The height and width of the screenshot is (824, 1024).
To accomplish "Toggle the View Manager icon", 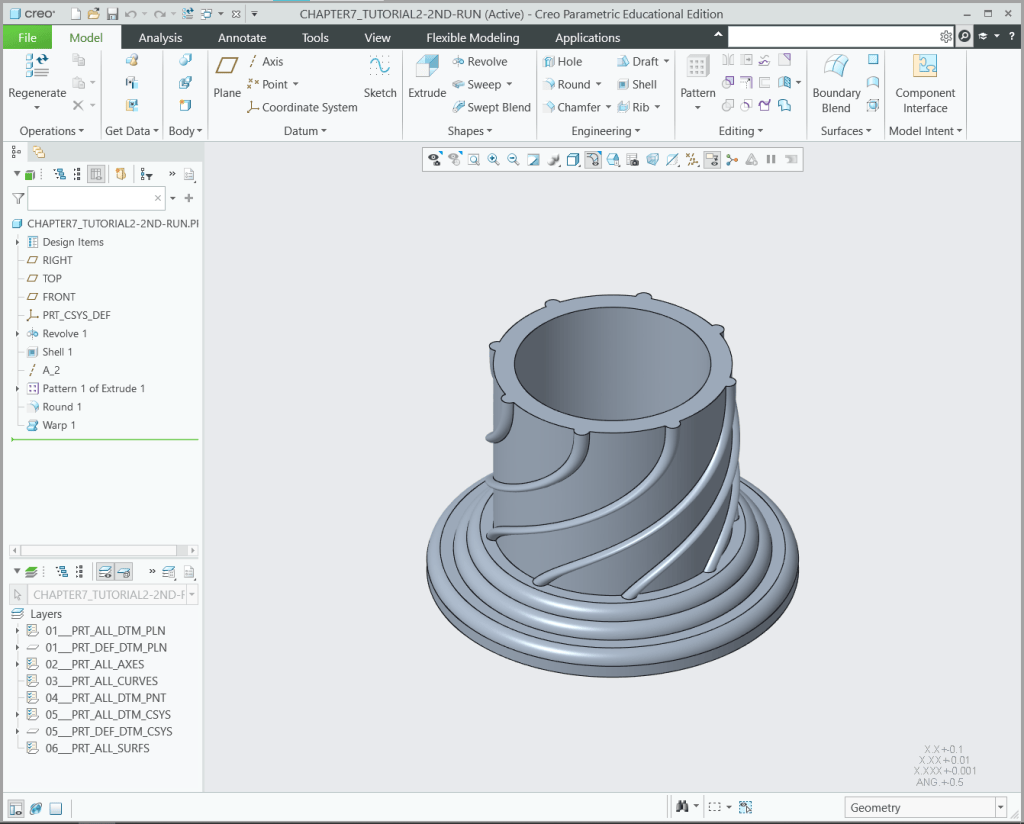I will (x=632, y=159).
